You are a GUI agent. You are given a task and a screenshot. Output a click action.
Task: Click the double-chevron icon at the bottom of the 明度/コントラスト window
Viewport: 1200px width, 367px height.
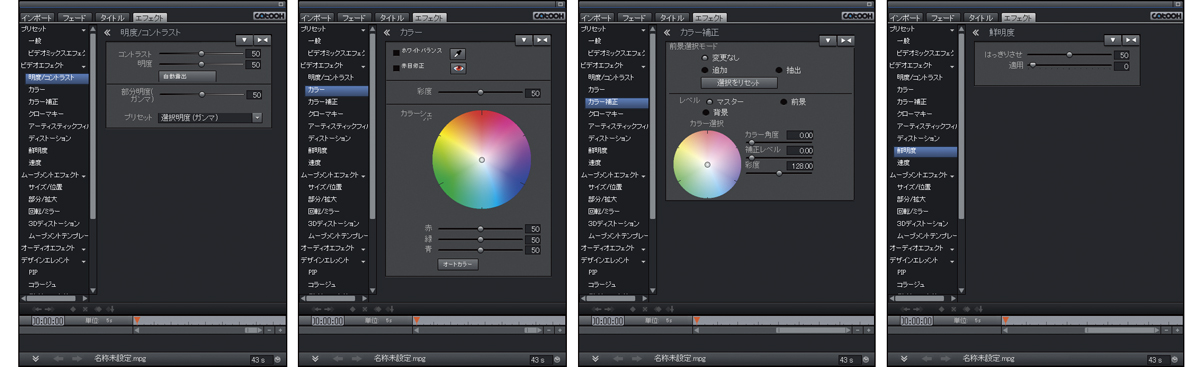(x=36, y=358)
